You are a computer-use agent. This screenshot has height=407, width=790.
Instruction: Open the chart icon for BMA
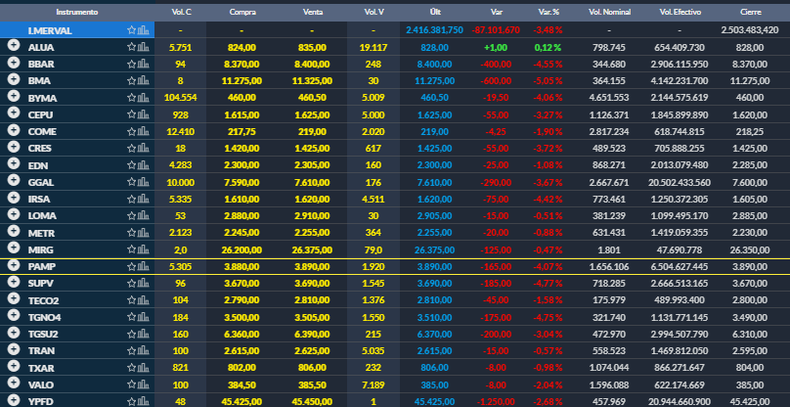[x=144, y=81]
